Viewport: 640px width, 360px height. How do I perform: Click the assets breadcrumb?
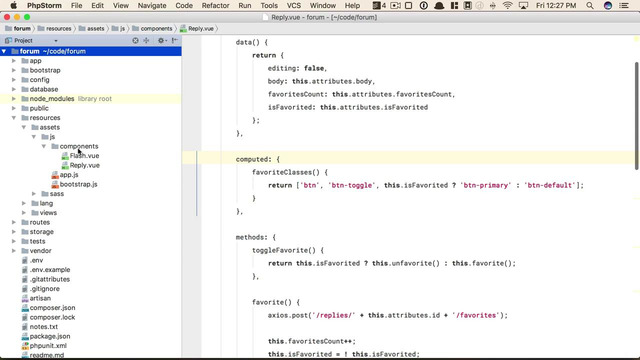pyautogui.click(x=91, y=29)
